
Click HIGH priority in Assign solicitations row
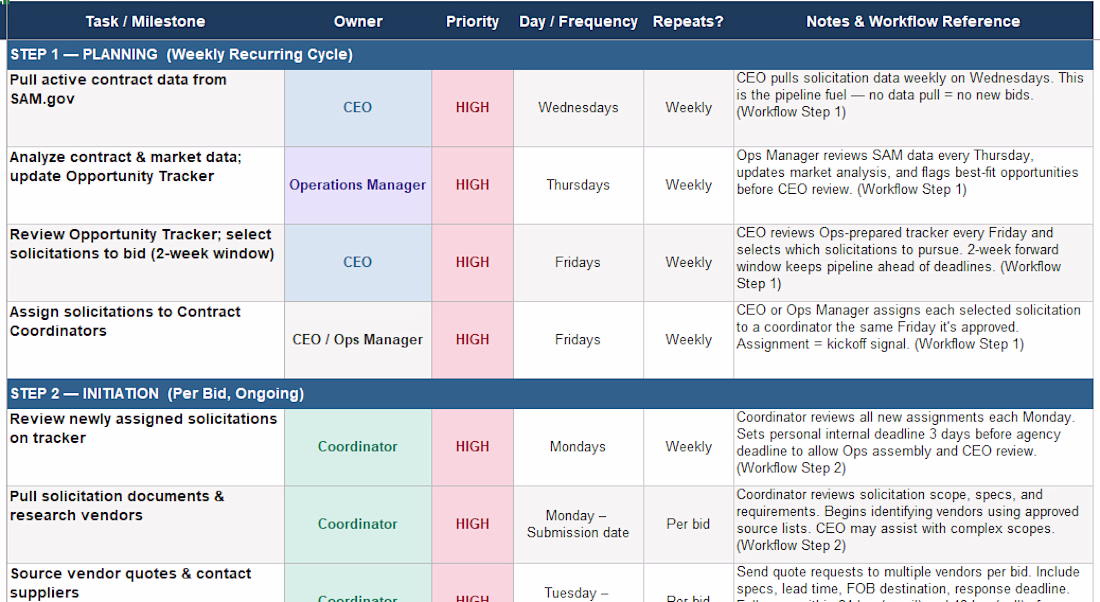pyautogui.click(x=472, y=340)
